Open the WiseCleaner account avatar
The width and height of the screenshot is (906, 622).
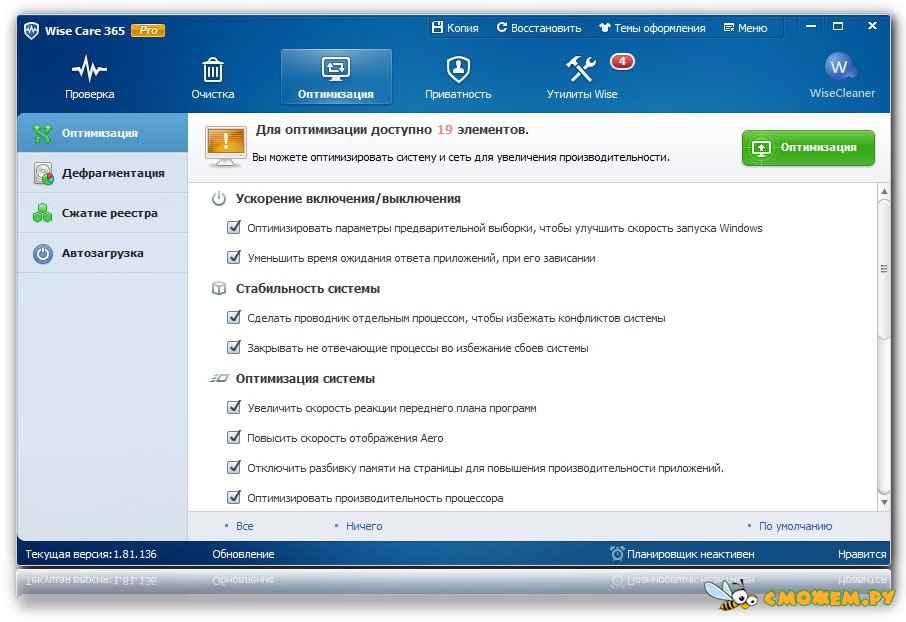point(841,68)
